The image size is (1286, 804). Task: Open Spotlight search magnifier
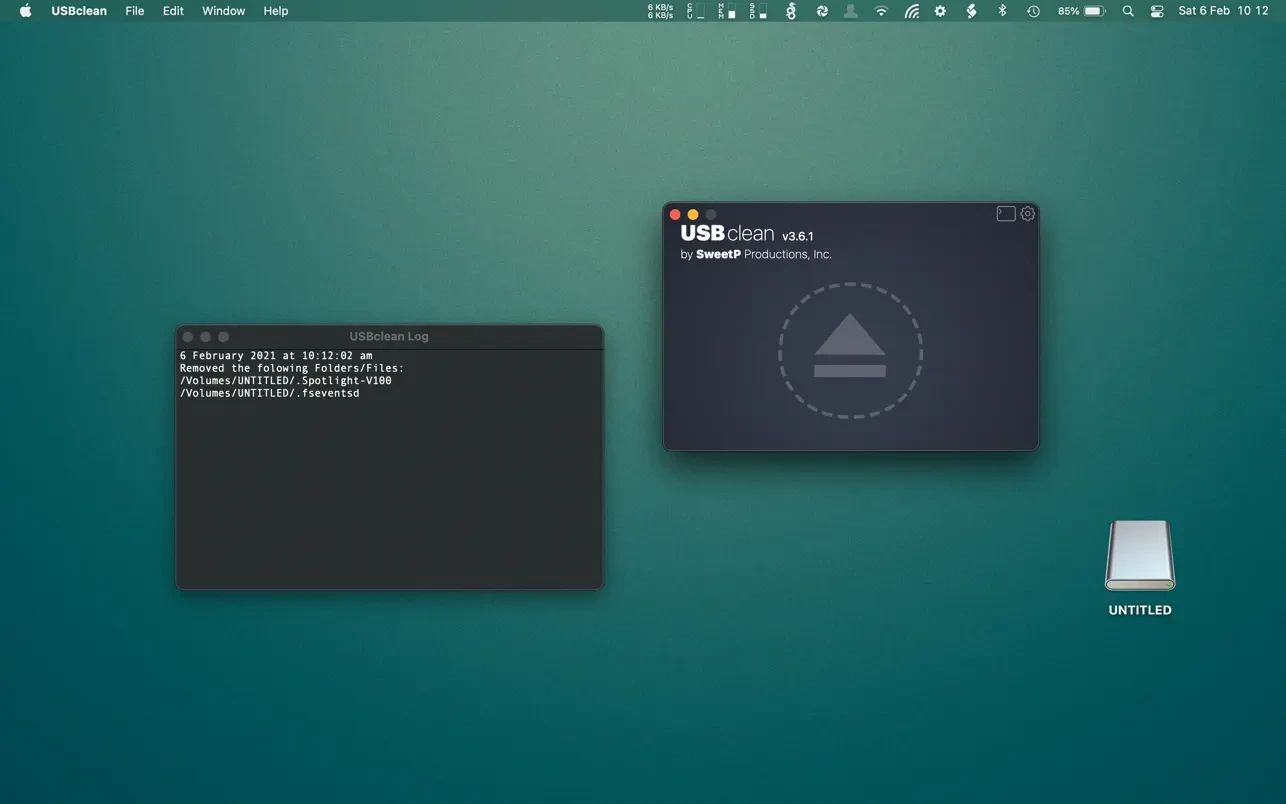(x=1128, y=11)
